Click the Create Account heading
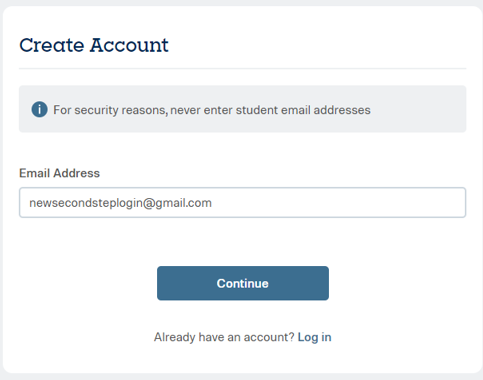The width and height of the screenshot is (483, 380). point(94,45)
